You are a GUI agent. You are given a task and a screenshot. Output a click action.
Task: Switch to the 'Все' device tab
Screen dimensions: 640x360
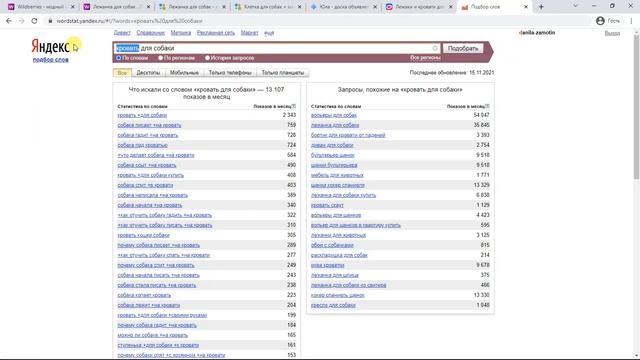[x=122, y=73]
